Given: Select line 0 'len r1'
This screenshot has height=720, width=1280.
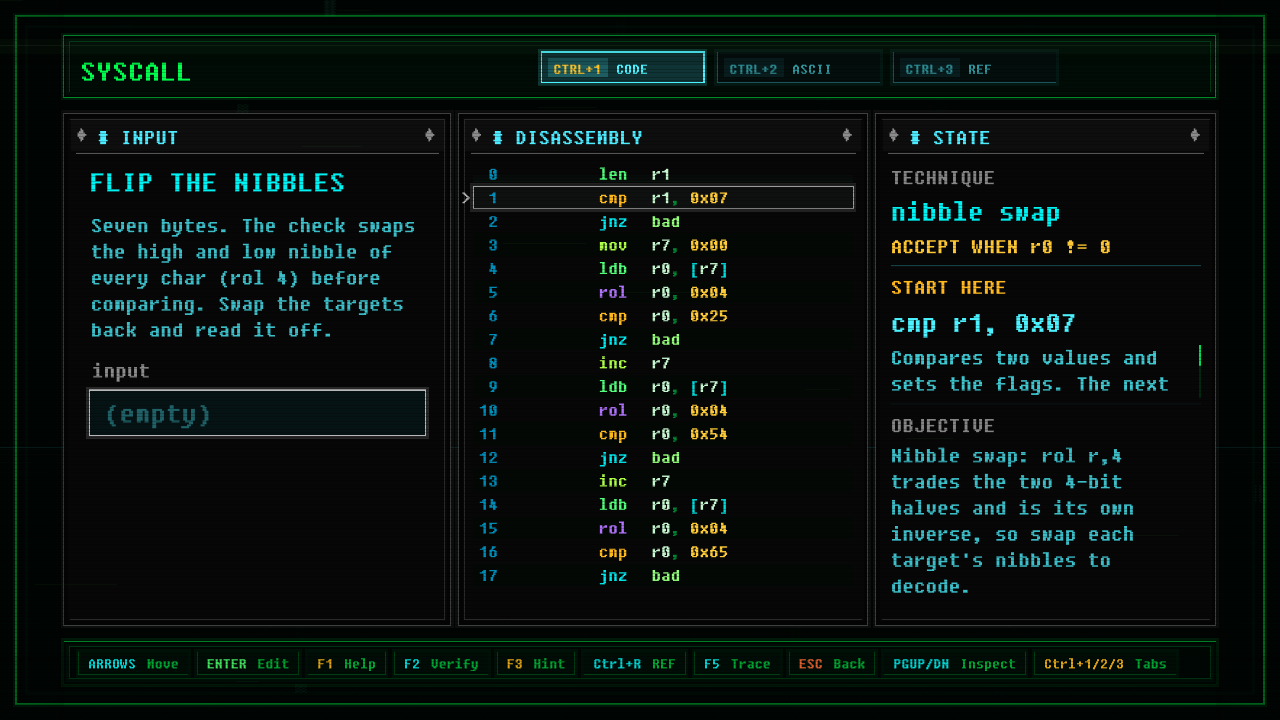Looking at the screenshot, I should tap(663, 174).
